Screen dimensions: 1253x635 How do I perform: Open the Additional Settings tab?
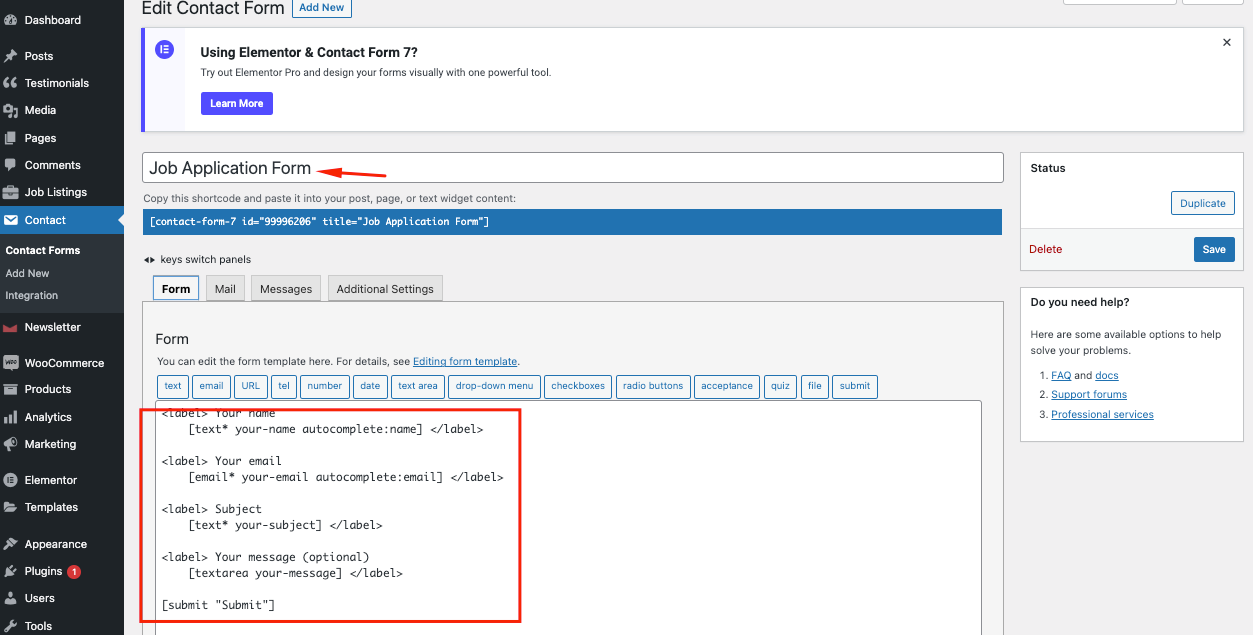point(385,288)
